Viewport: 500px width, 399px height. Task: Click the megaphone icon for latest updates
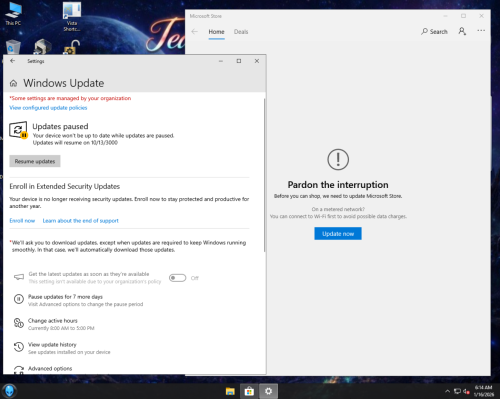[x=19, y=277]
